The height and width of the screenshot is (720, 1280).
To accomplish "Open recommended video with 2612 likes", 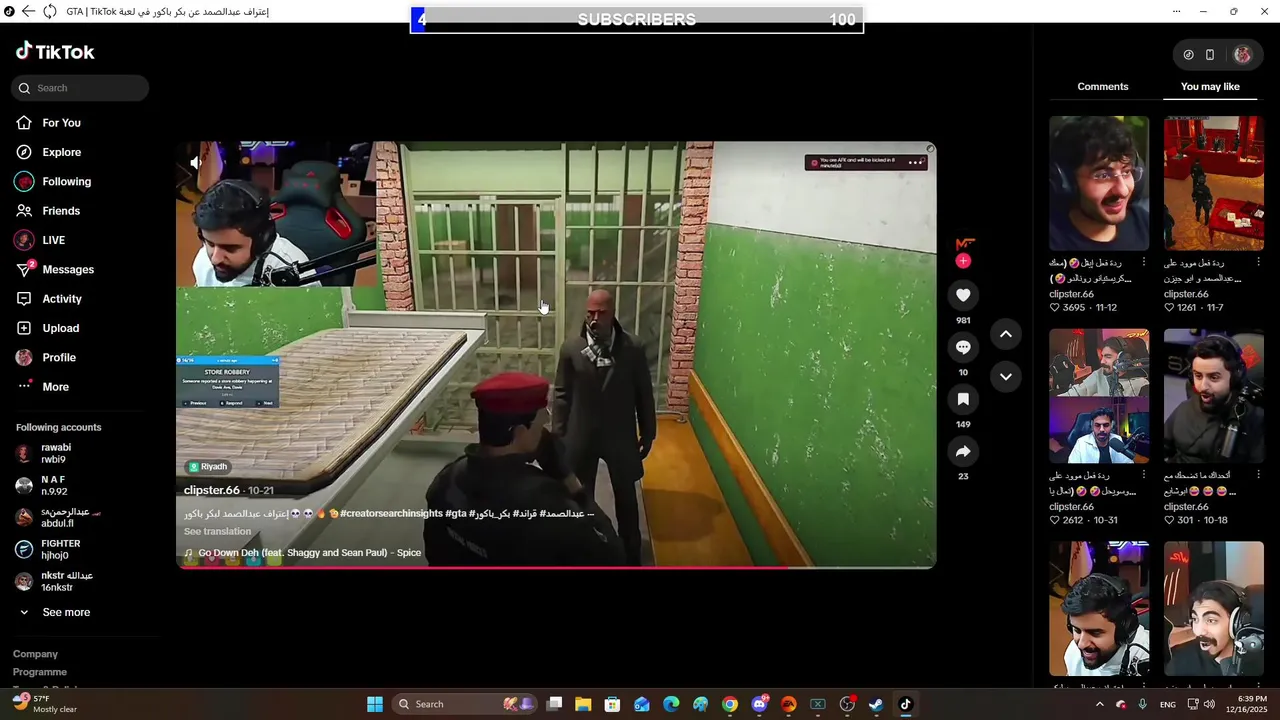I will pyautogui.click(x=1099, y=396).
